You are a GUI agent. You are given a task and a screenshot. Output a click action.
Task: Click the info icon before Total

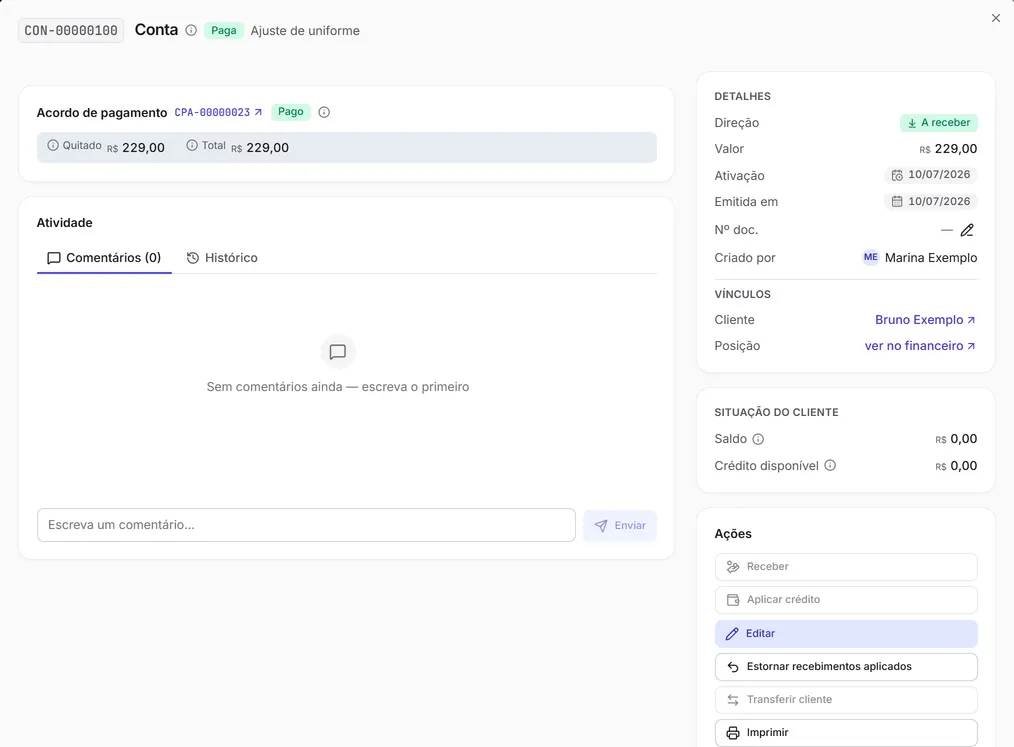pos(192,146)
